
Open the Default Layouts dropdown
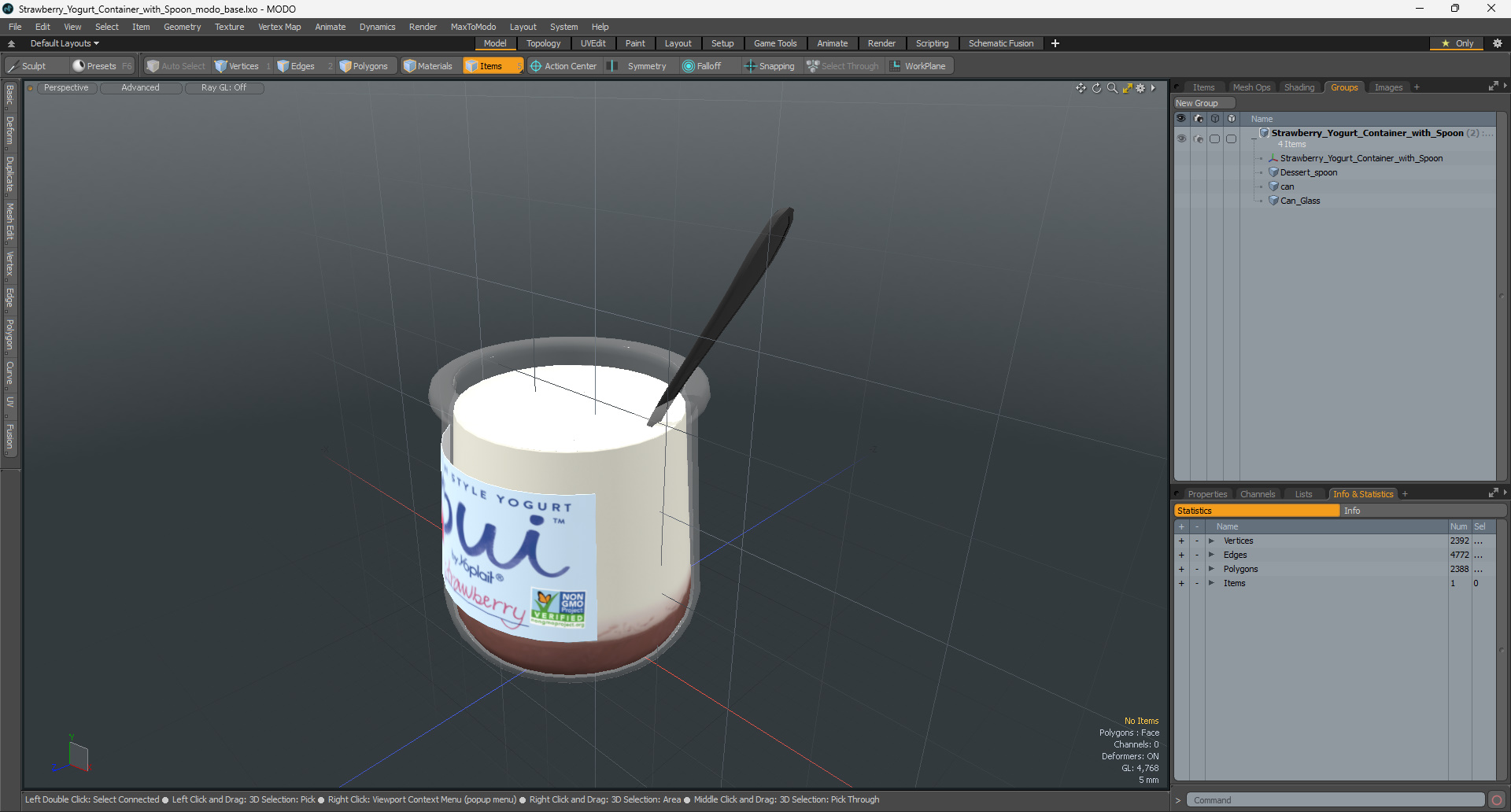65,43
